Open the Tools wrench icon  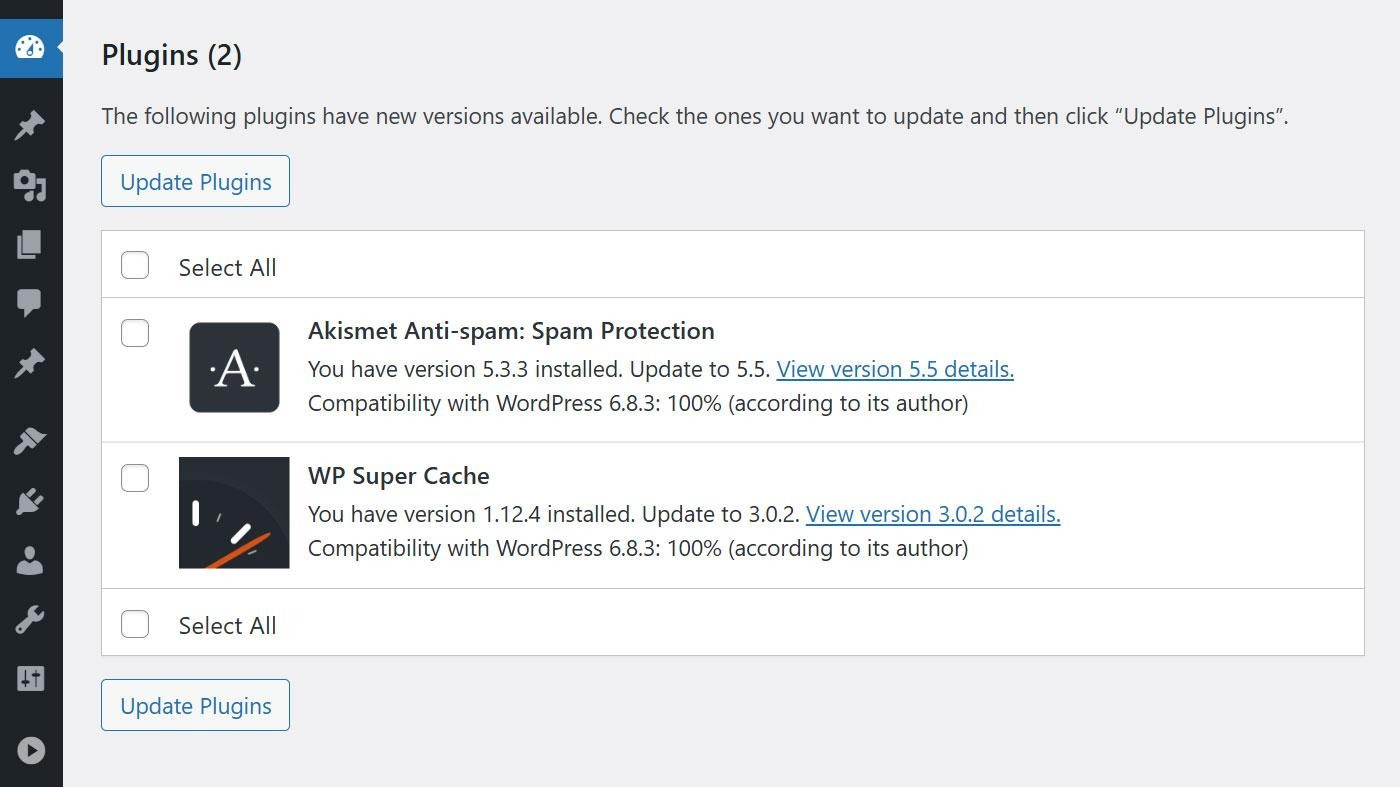coord(30,619)
